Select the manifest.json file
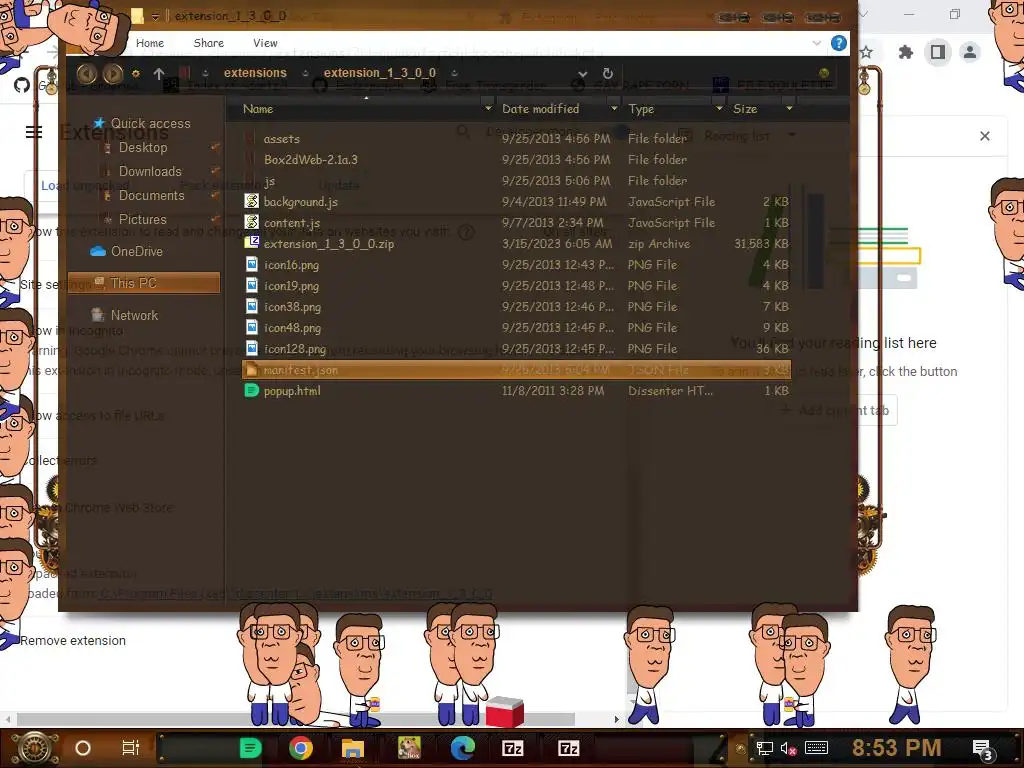Image resolution: width=1024 pixels, height=768 pixels. (x=516, y=370)
